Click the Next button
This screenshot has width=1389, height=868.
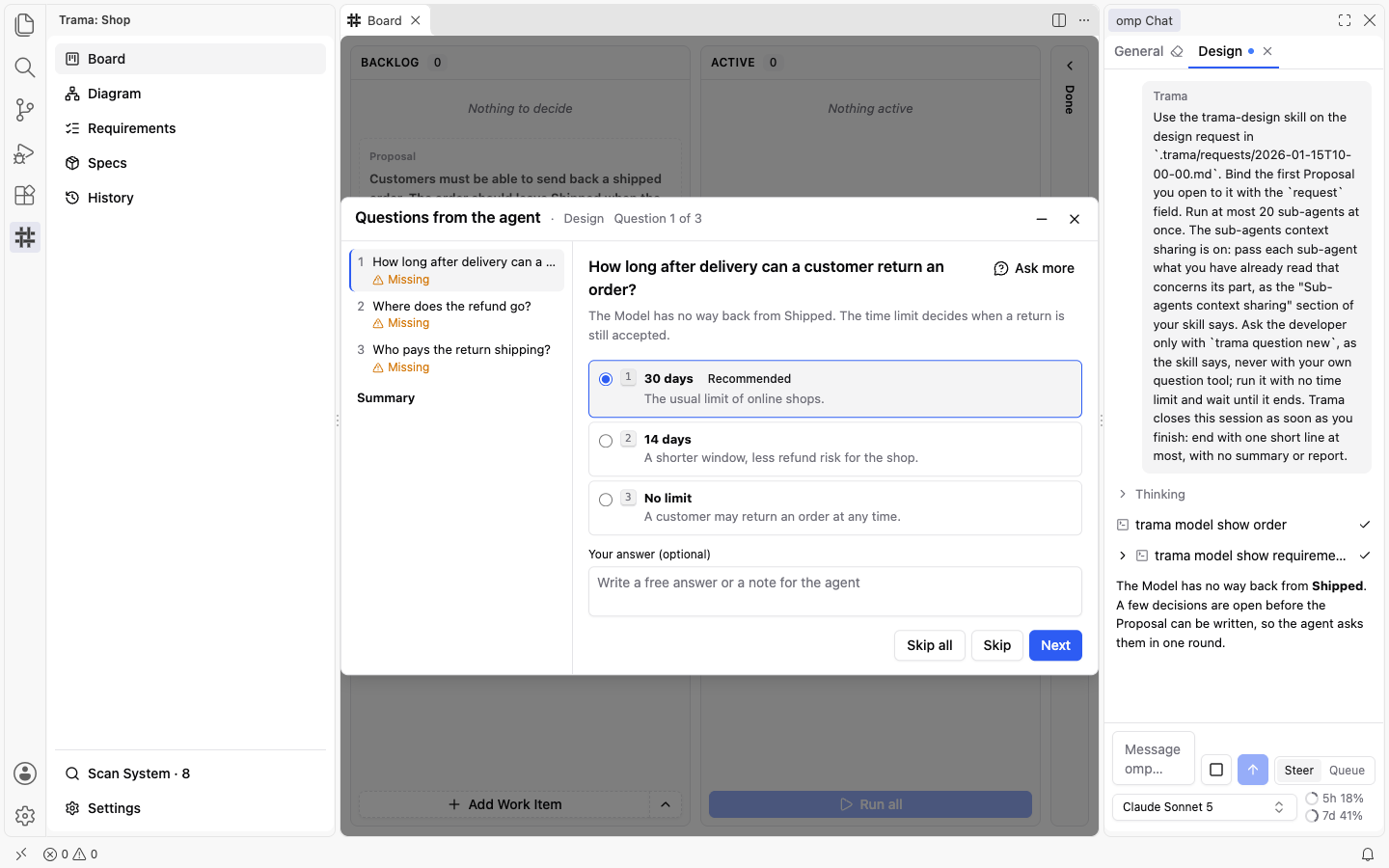(1055, 646)
